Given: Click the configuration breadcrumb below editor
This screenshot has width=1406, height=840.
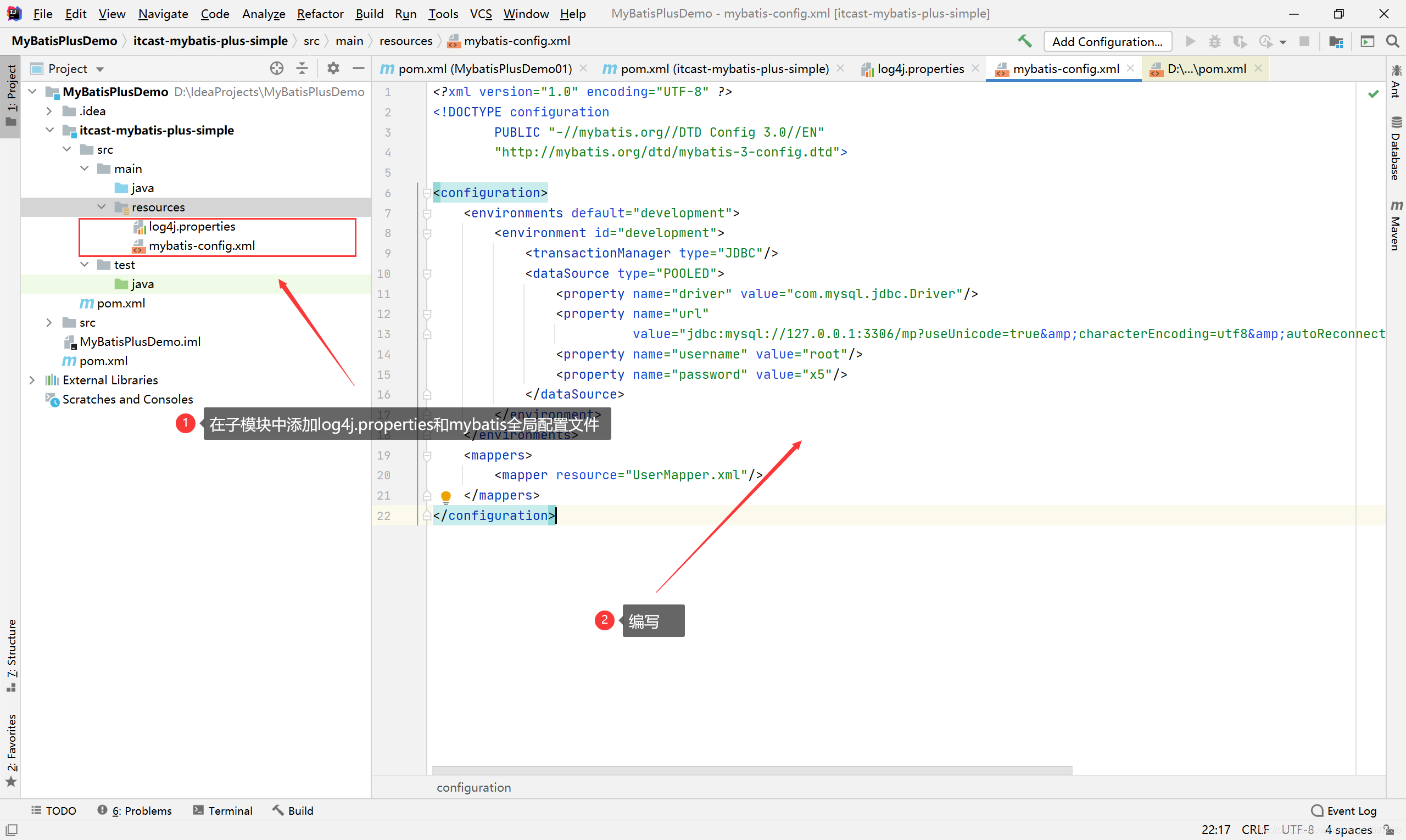Looking at the screenshot, I should tap(473, 787).
